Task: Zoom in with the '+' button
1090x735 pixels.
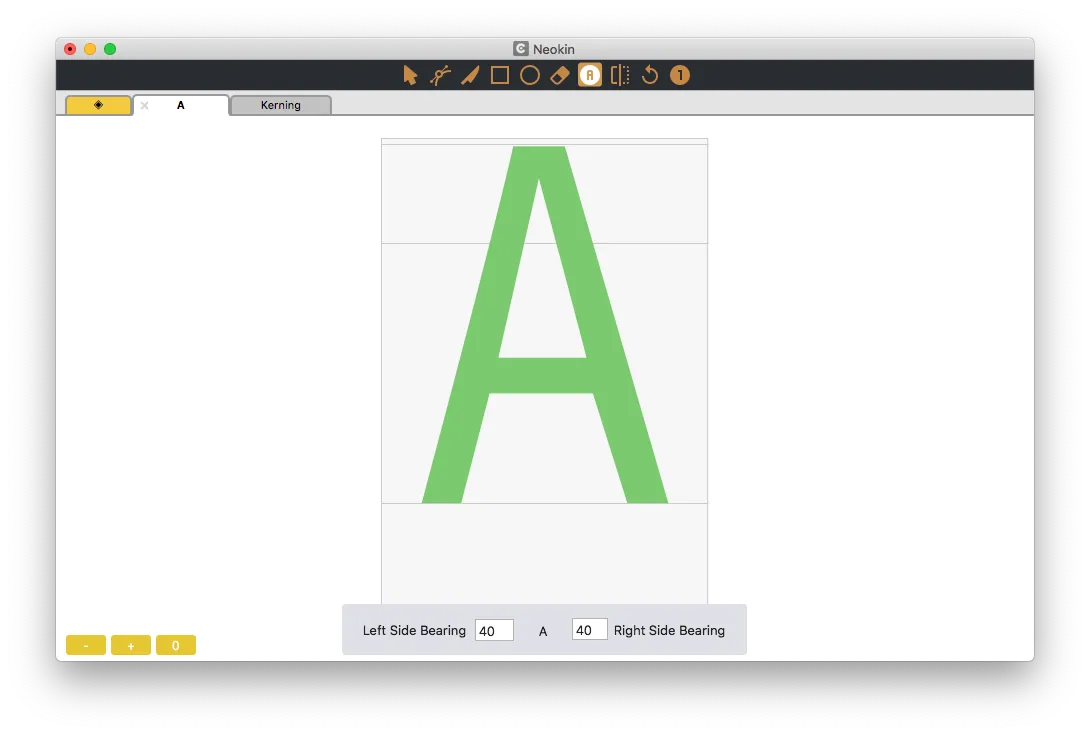Action: [x=130, y=645]
